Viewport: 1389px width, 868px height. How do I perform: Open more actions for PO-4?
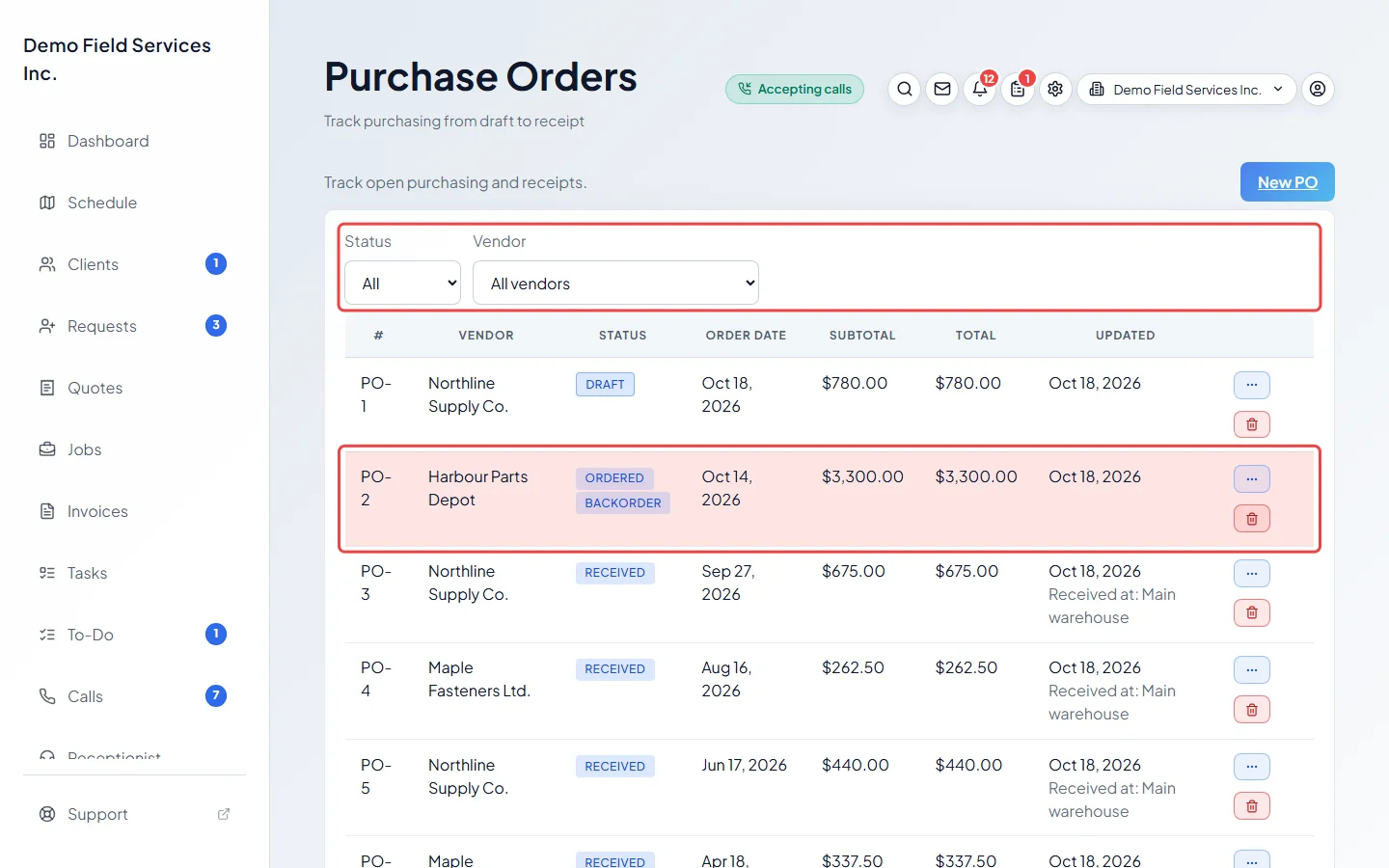coord(1252,669)
